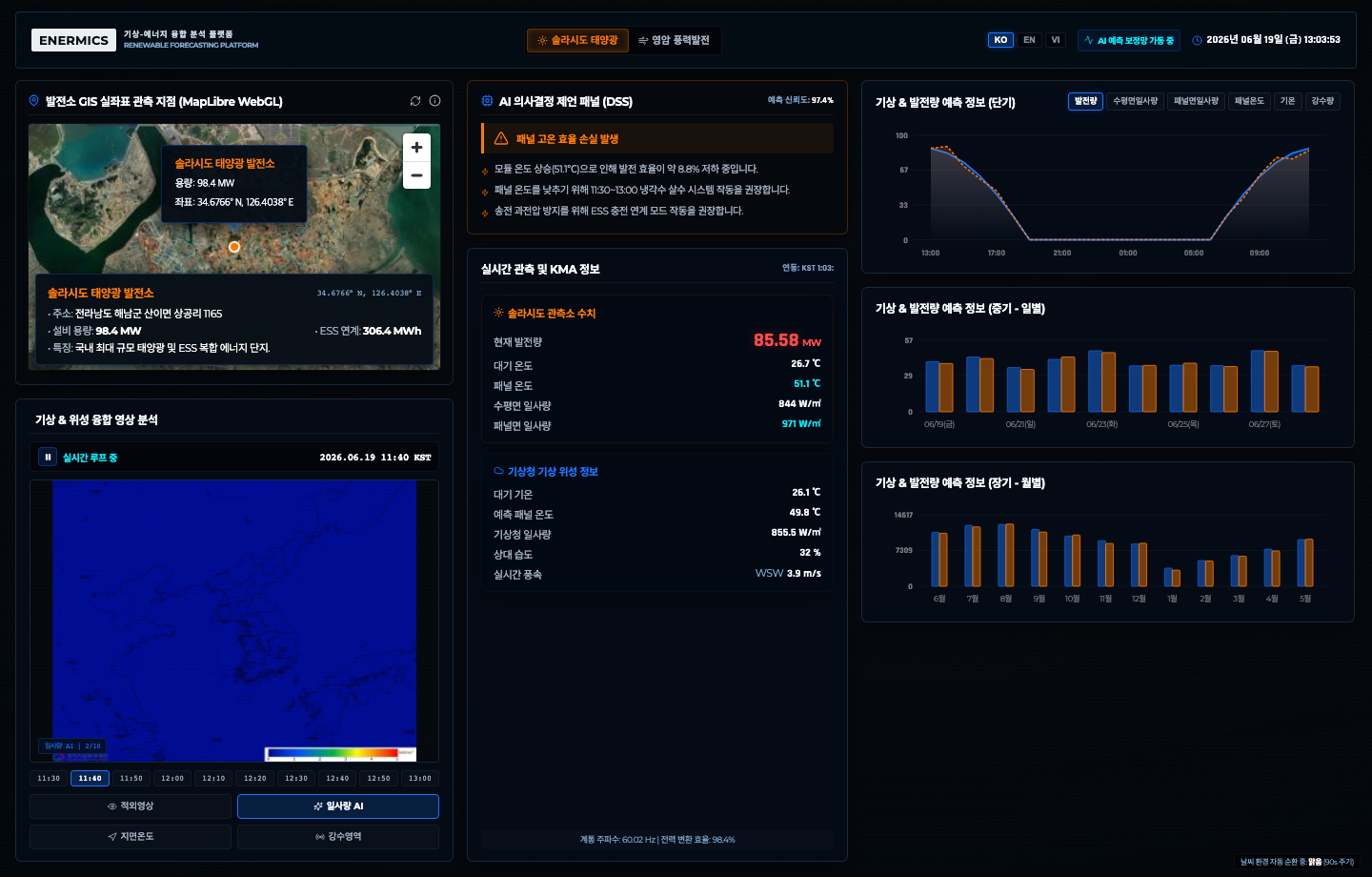Select VI language
1372x877 pixels.
click(x=1056, y=40)
